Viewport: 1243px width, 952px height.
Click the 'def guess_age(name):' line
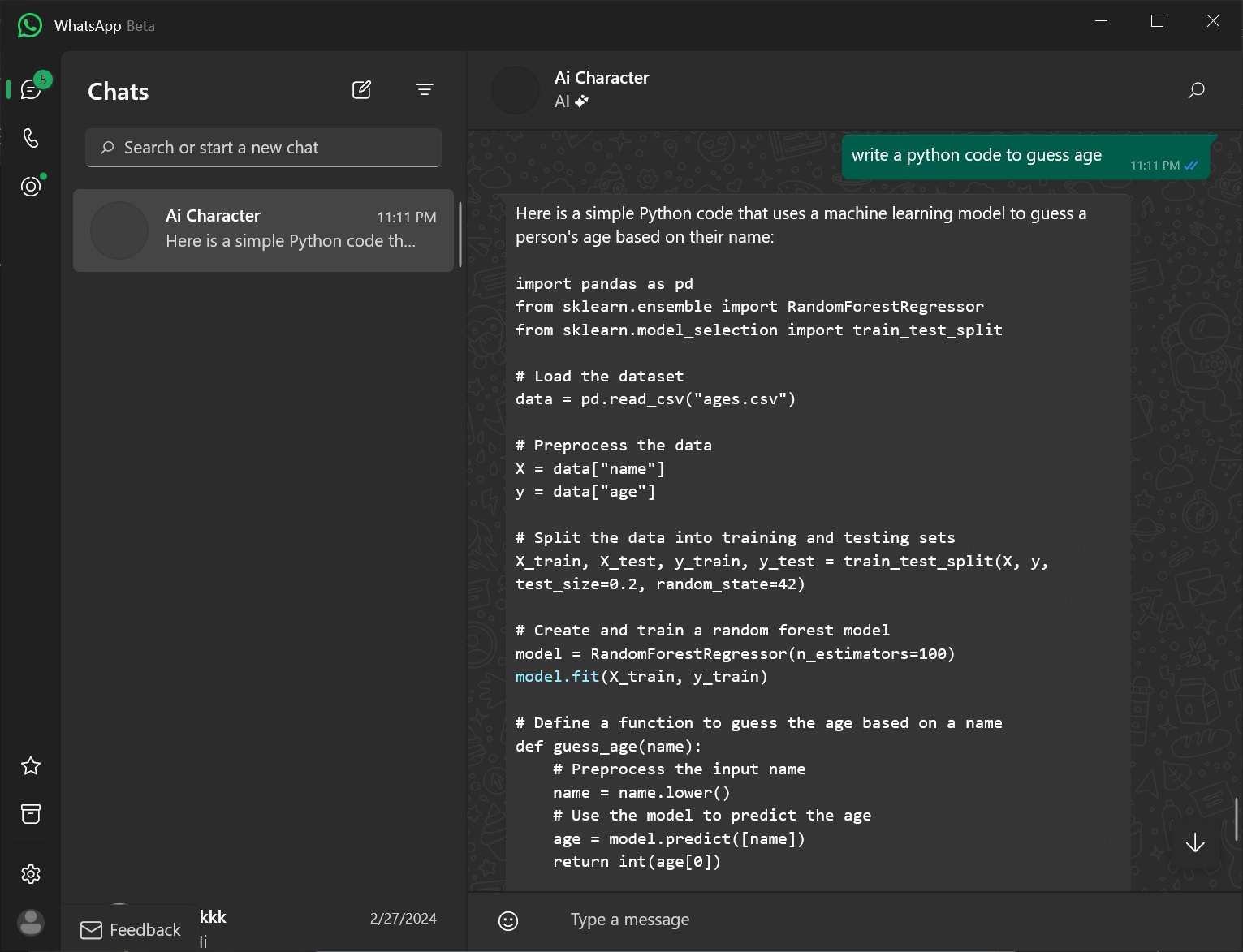[608, 747]
